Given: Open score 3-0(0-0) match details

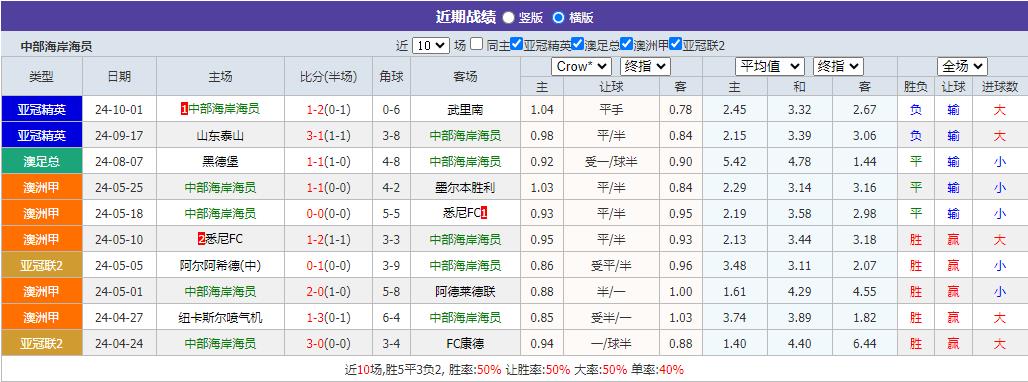Looking at the screenshot, I should pos(328,343).
